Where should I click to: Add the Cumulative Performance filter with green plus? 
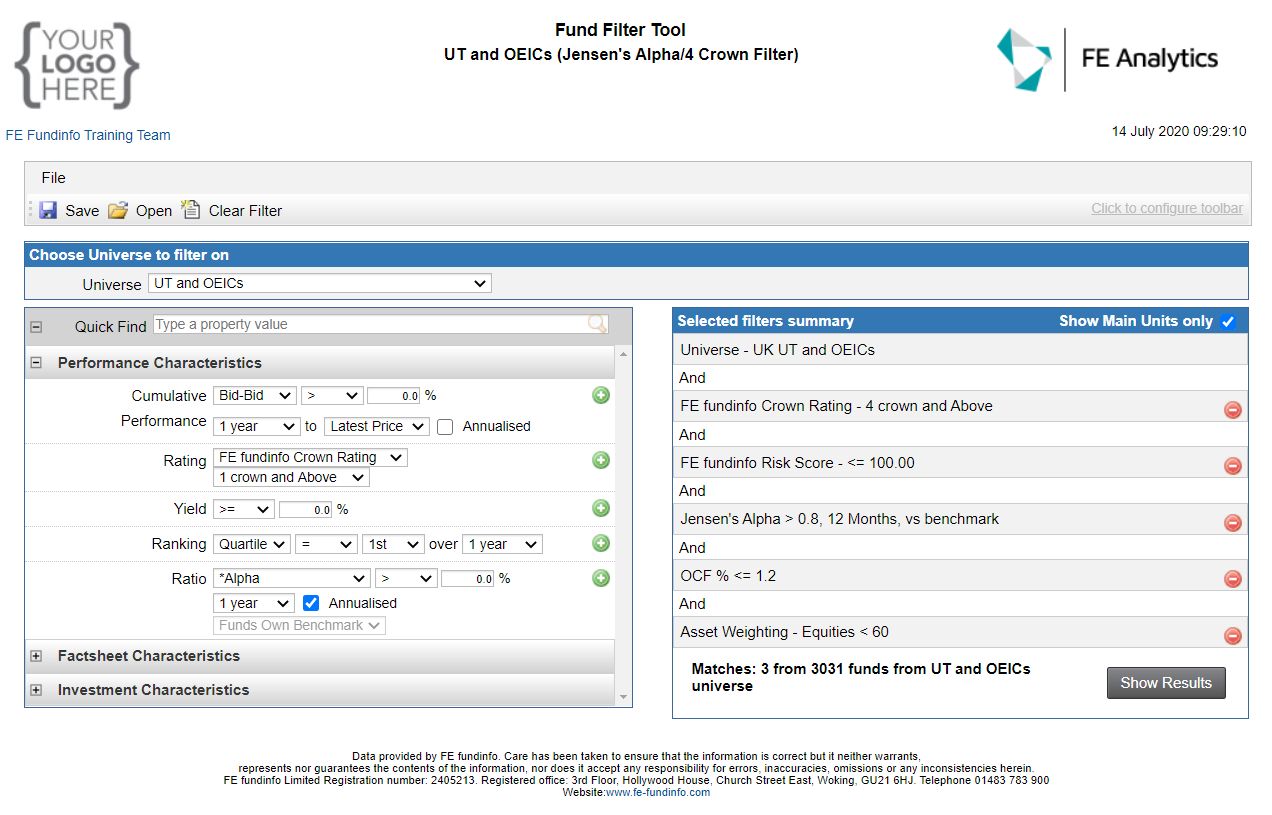(600, 395)
